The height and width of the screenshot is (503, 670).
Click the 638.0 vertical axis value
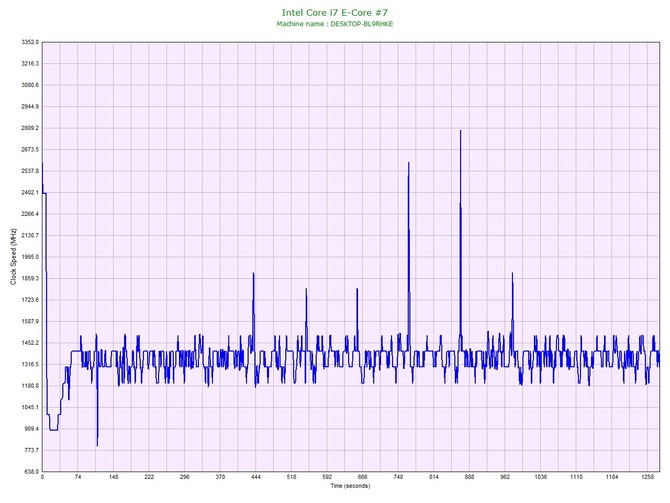point(31,472)
